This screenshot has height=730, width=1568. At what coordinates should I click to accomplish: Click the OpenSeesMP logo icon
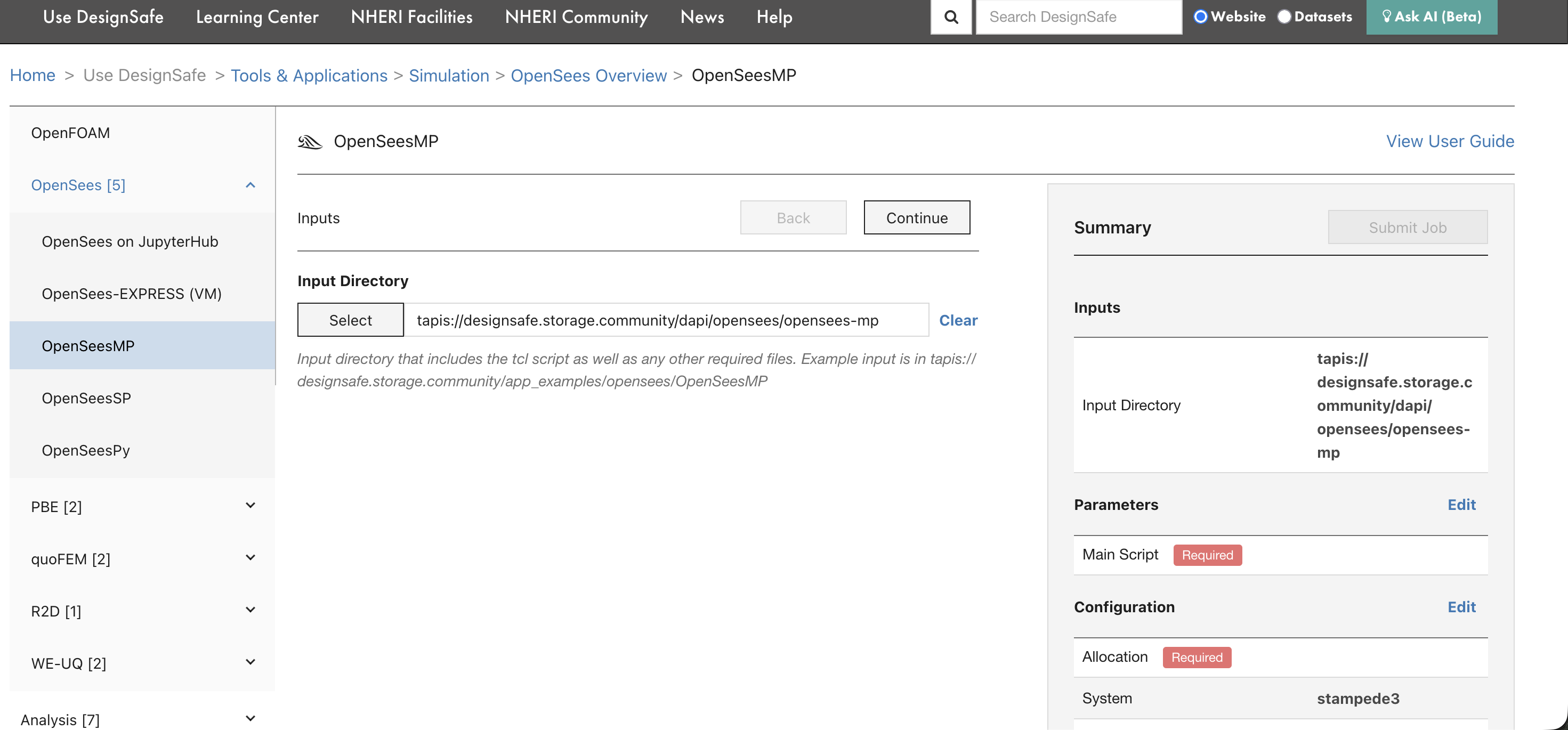[310, 142]
